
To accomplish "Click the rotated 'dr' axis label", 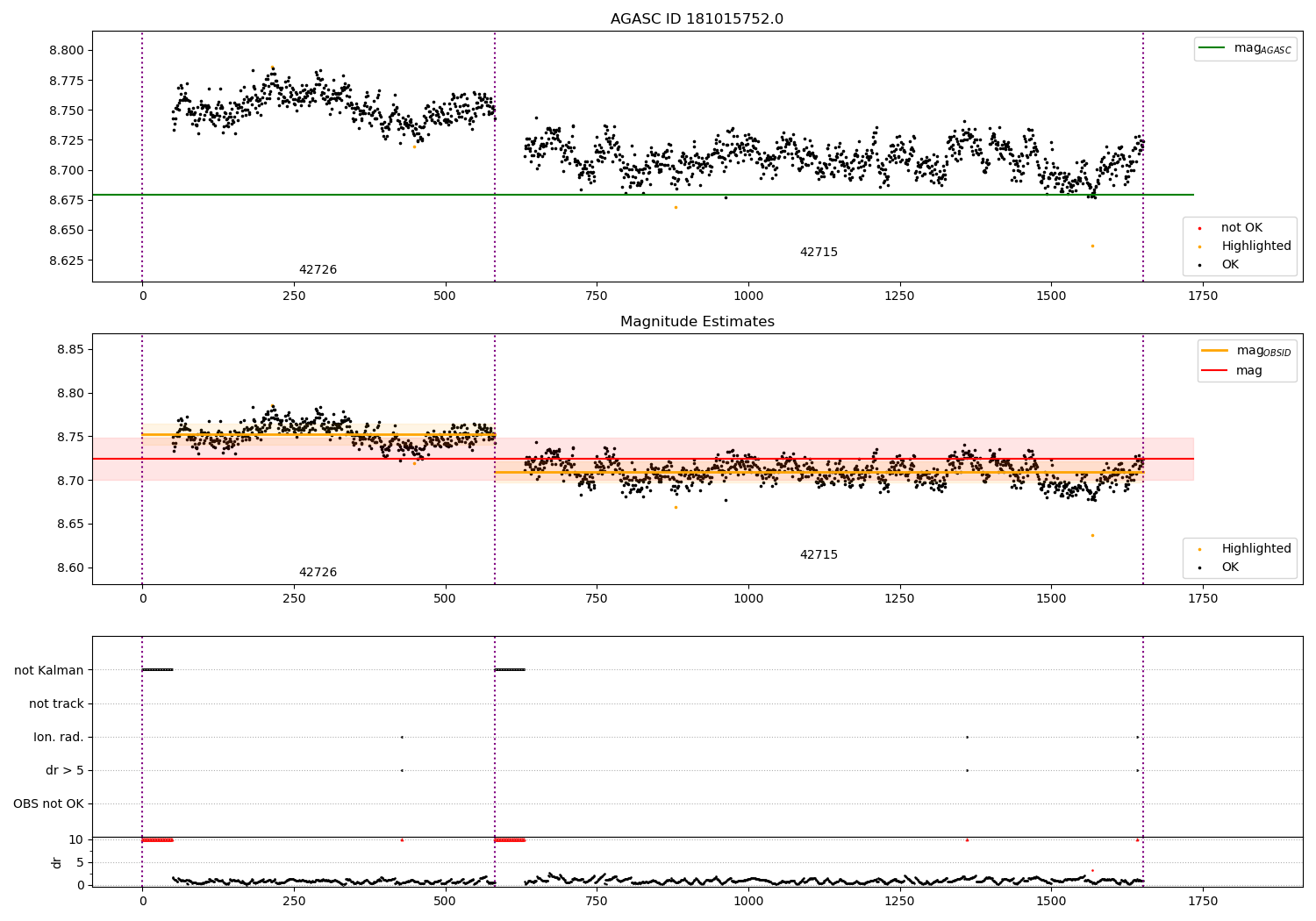I will (57, 862).
